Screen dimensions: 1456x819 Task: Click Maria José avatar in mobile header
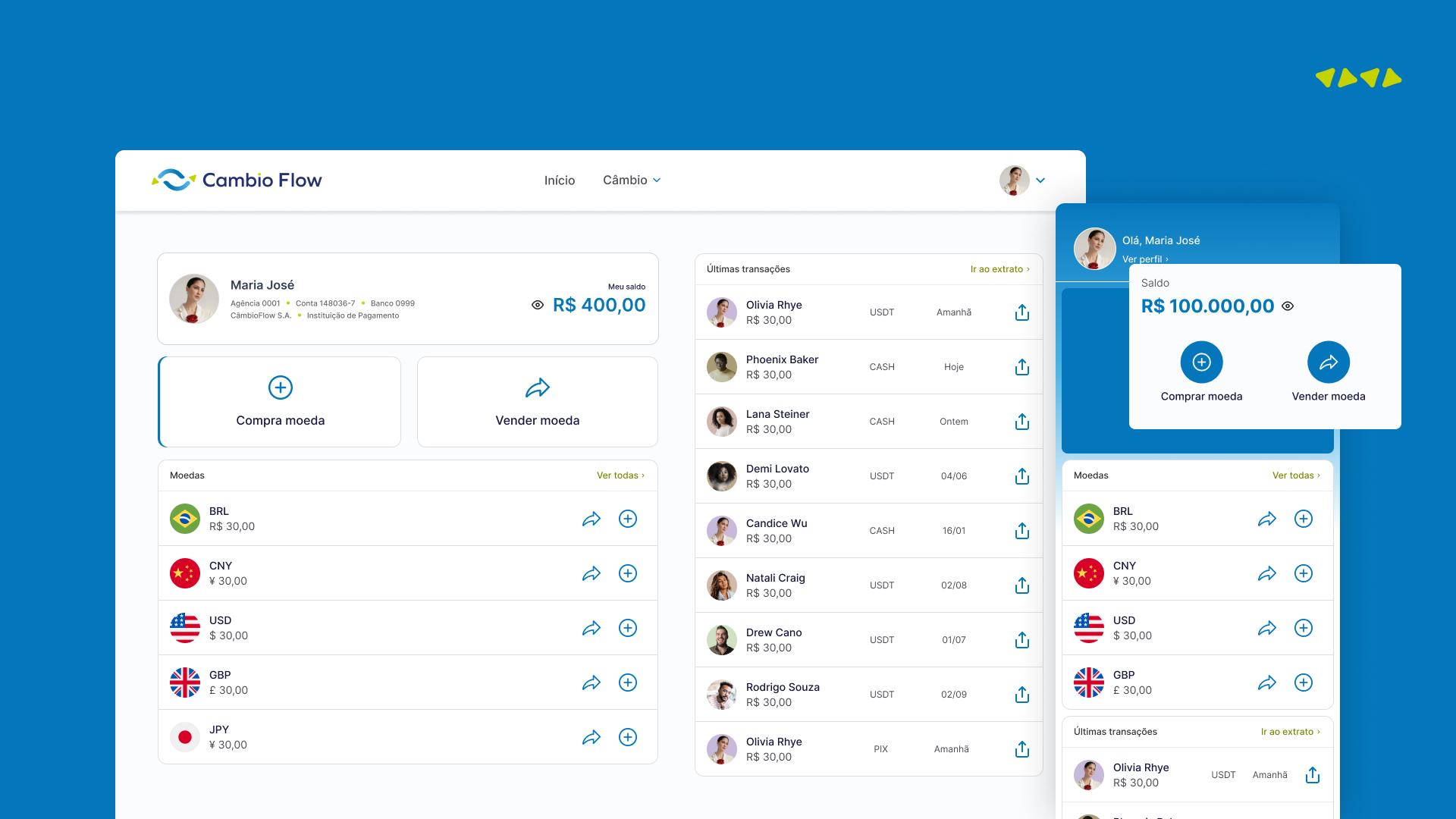coord(1095,249)
